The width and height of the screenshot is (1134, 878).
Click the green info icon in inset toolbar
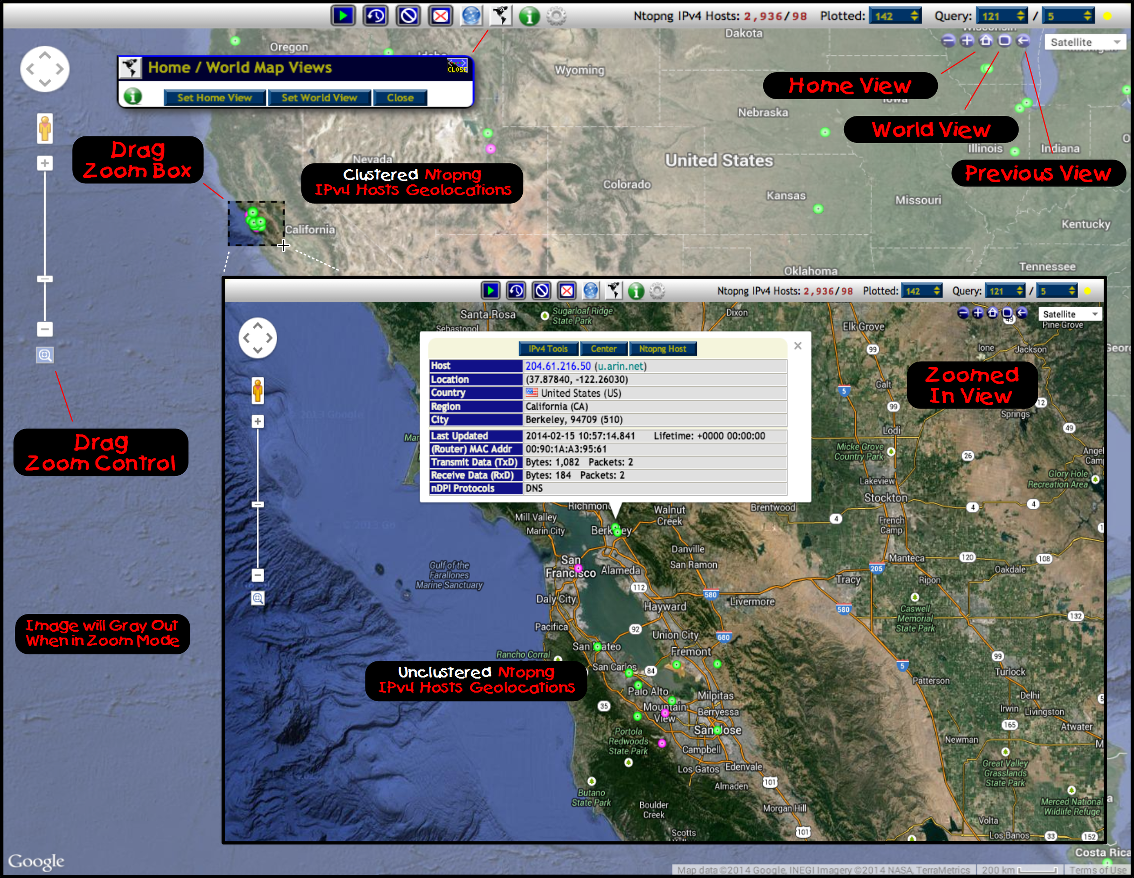click(x=636, y=291)
